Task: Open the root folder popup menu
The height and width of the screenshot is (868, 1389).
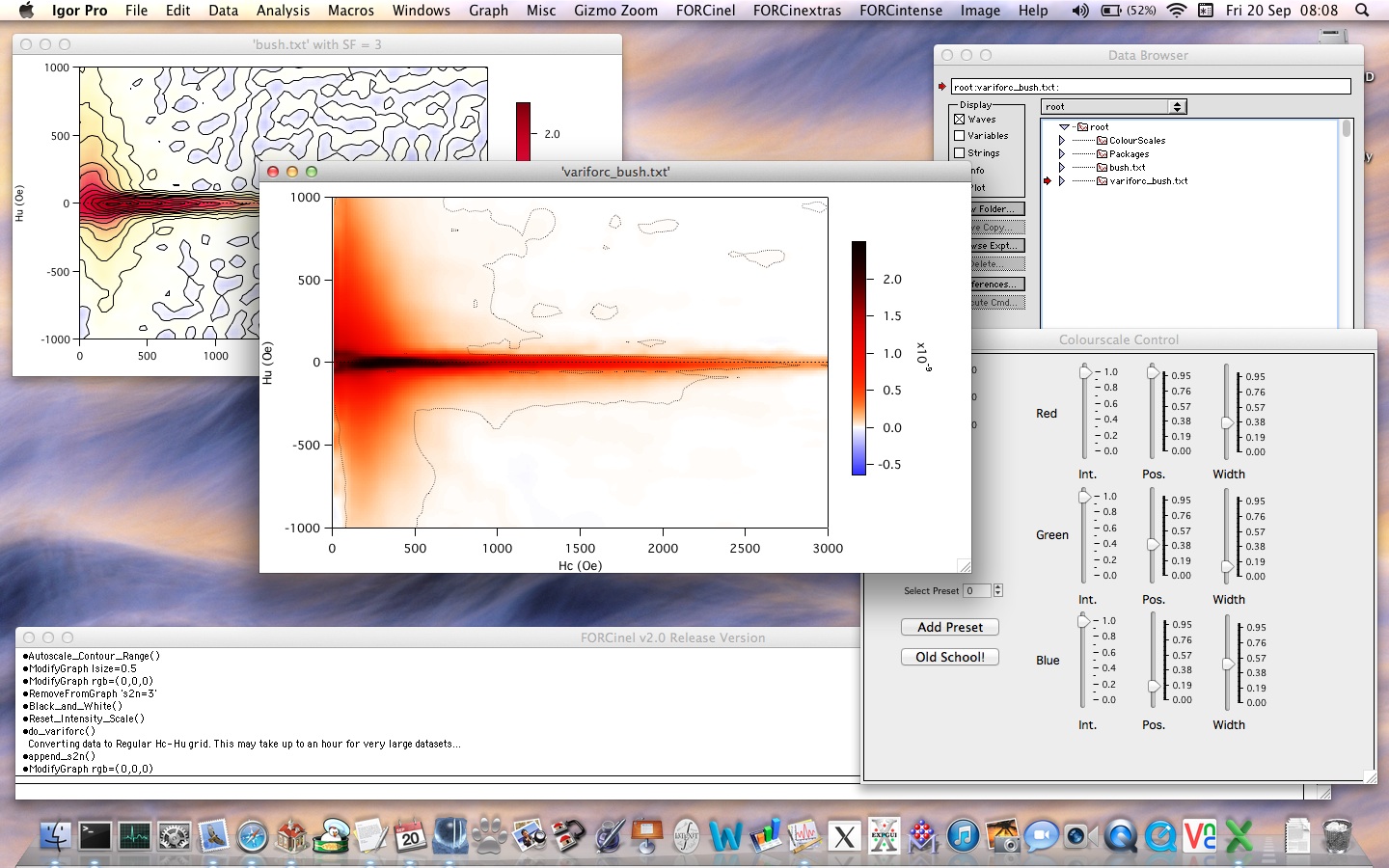Action: coord(1114,107)
